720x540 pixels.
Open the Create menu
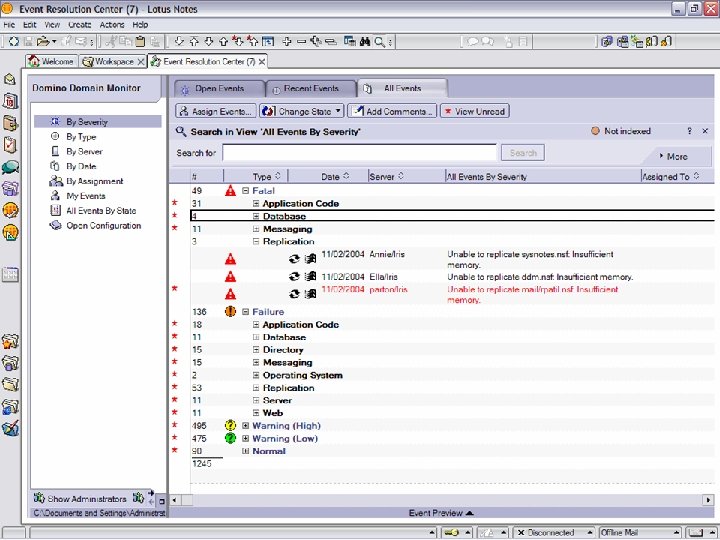pos(79,25)
